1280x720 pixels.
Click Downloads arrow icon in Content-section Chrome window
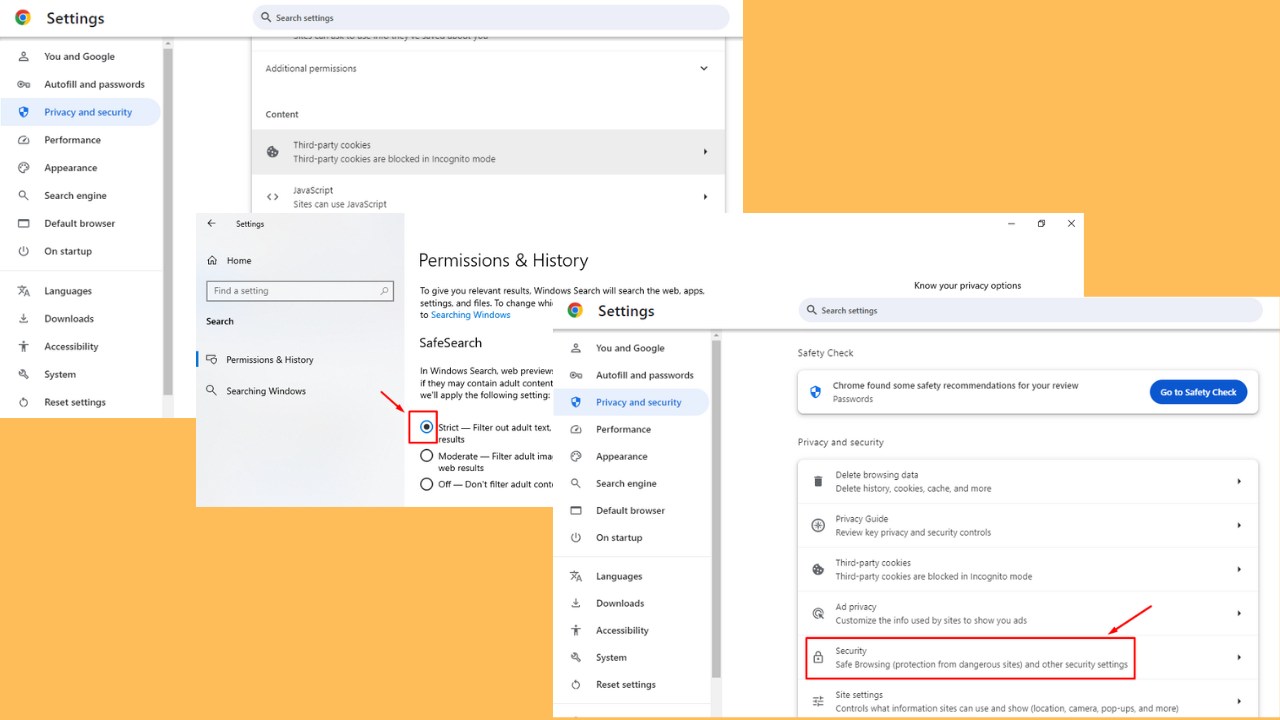click(24, 319)
